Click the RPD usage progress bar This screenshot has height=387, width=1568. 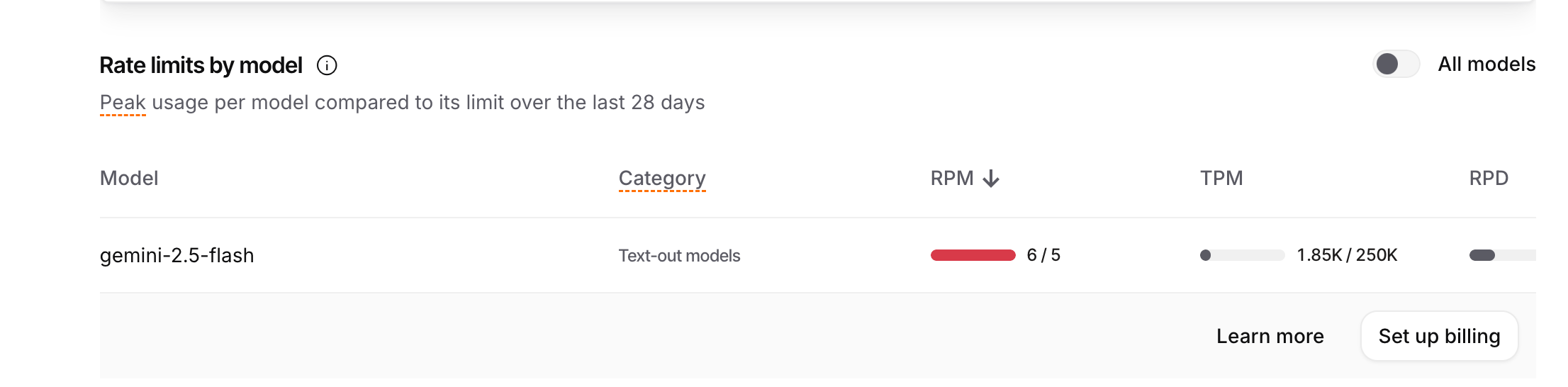tap(1501, 255)
